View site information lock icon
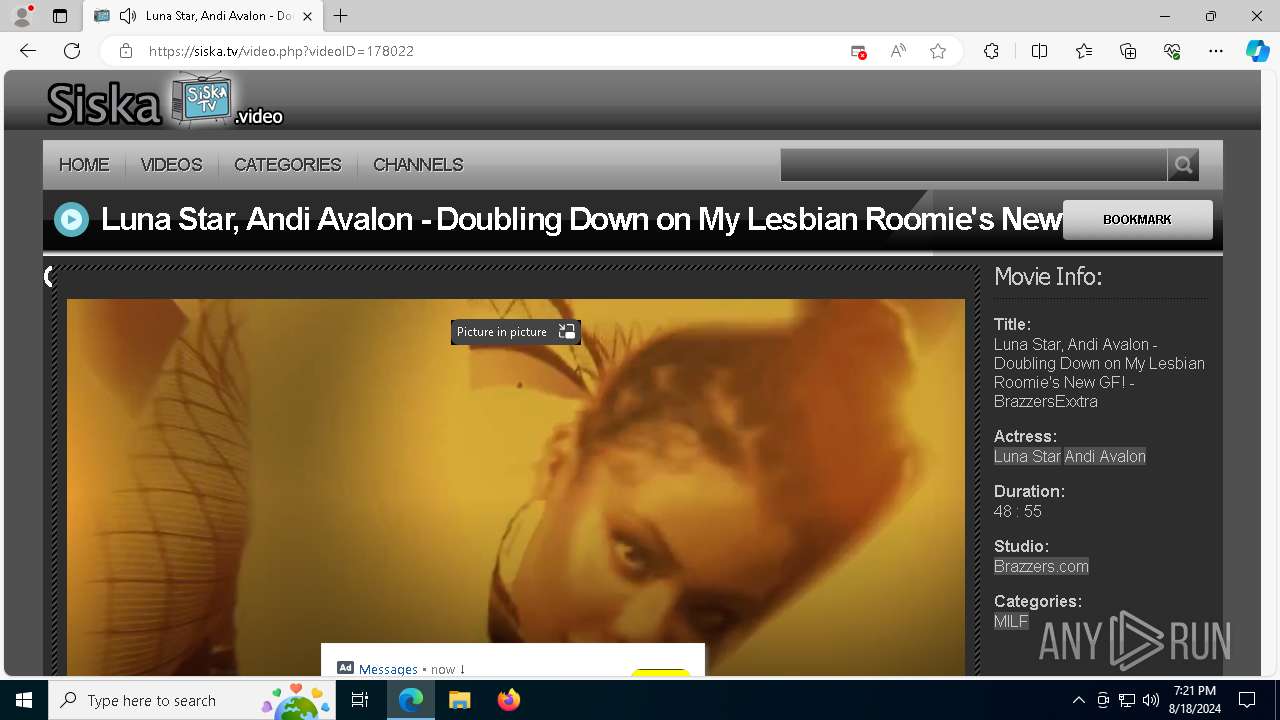1280x720 pixels. coord(125,51)
